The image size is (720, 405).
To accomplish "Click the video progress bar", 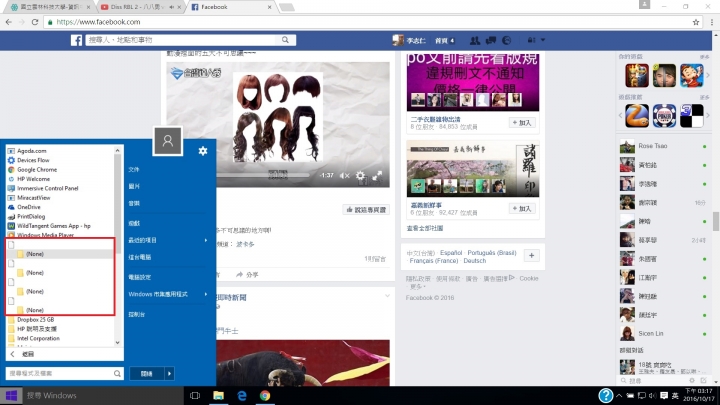I will (263, 175).
